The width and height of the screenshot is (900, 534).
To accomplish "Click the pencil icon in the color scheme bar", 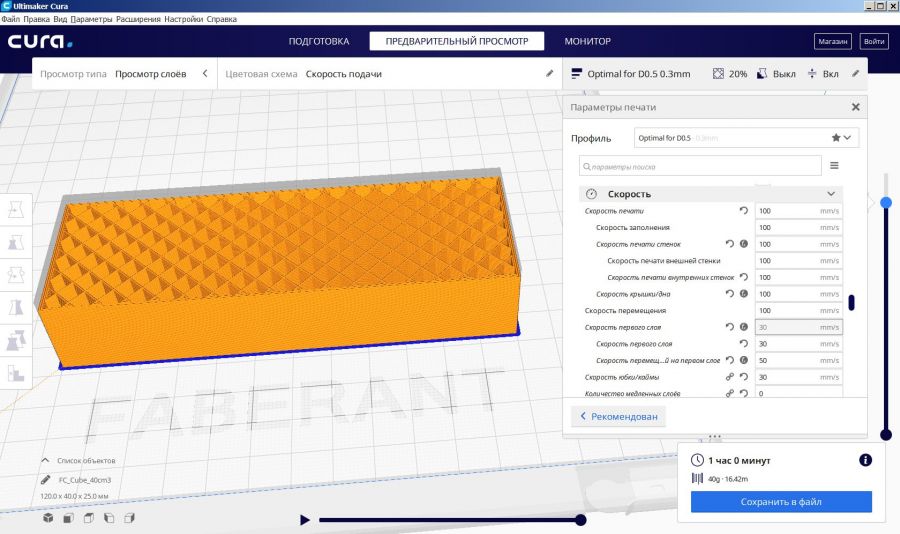I will 549,73.
